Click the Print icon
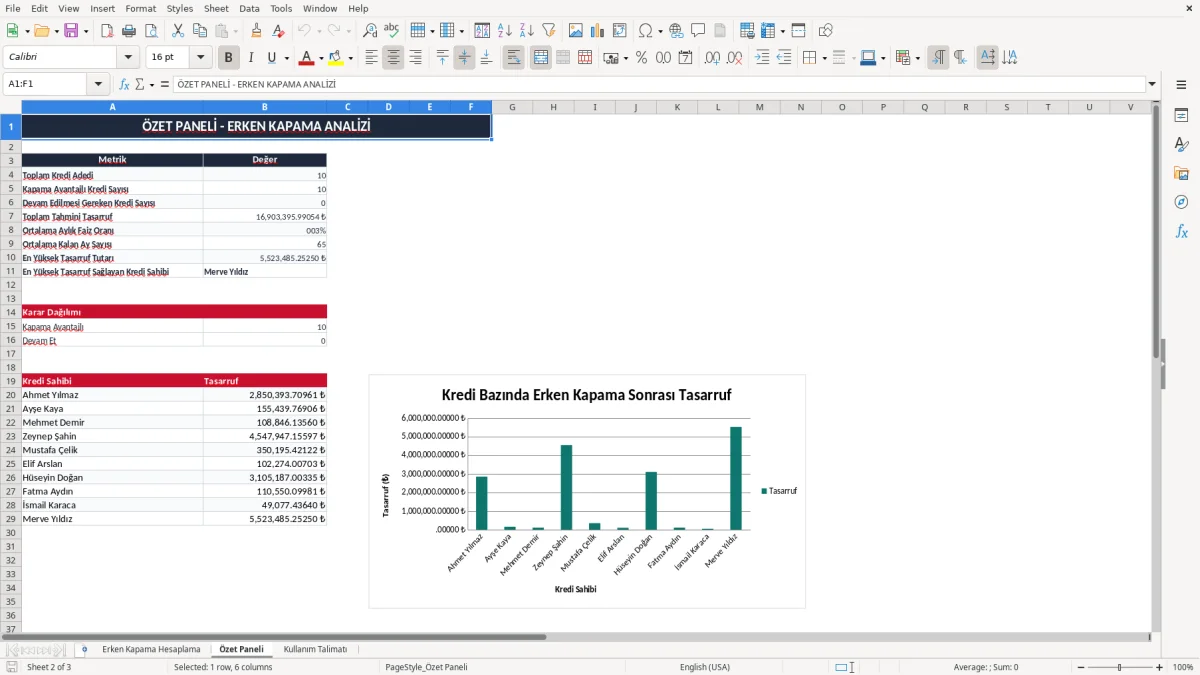This screenshot has height=675, width=1200. pyautogui.click(x=128, y=31)
